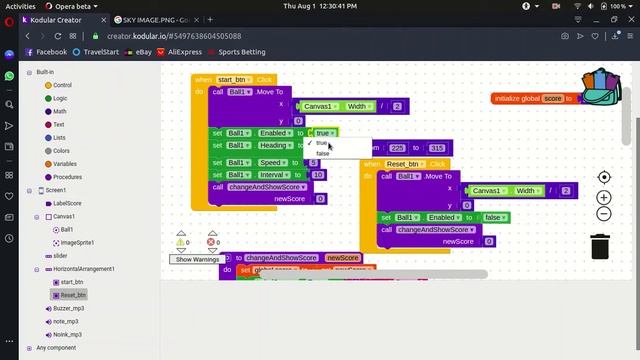
Task: Go back to the previous page
Action: 27,36
